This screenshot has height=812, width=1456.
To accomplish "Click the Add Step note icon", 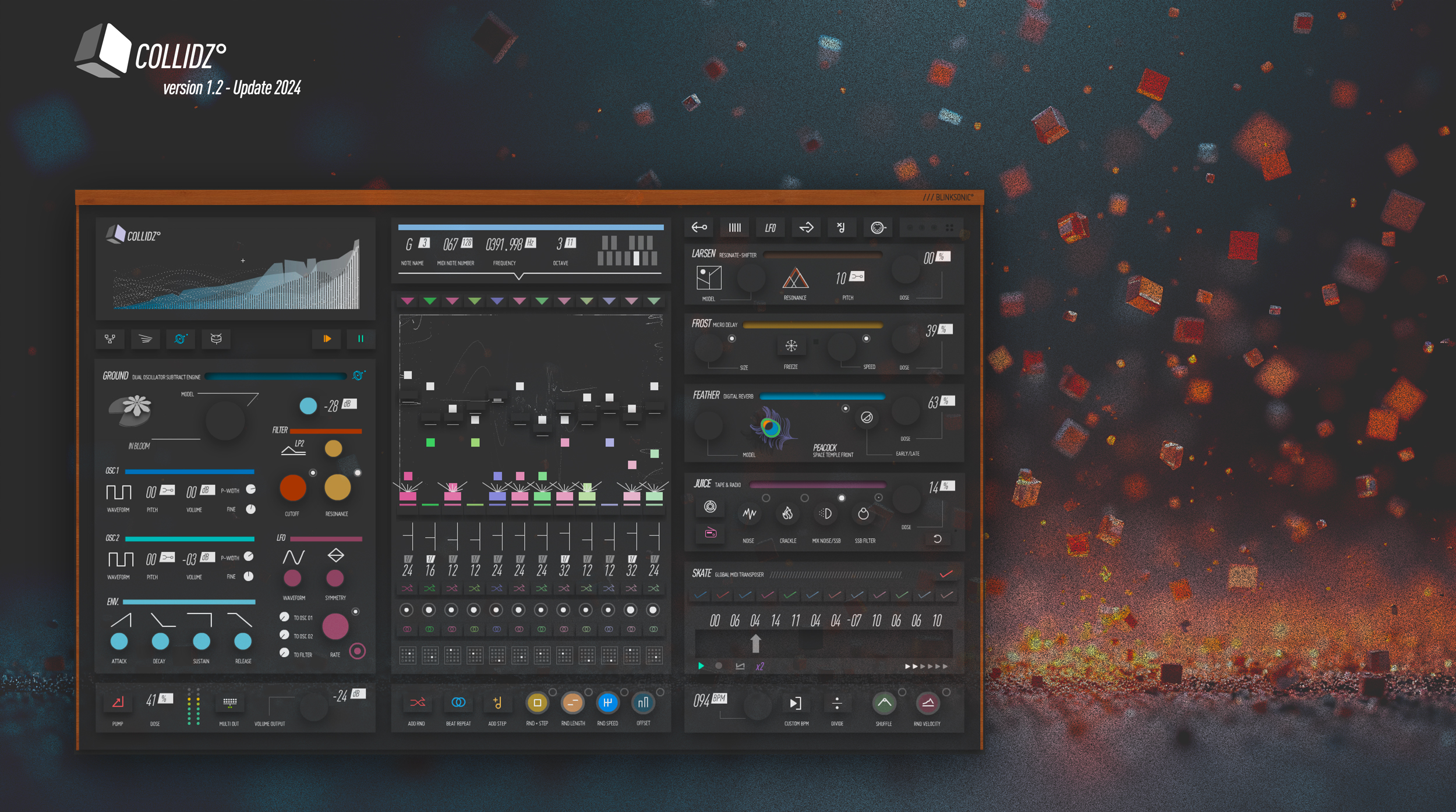I will pos(497,703).
